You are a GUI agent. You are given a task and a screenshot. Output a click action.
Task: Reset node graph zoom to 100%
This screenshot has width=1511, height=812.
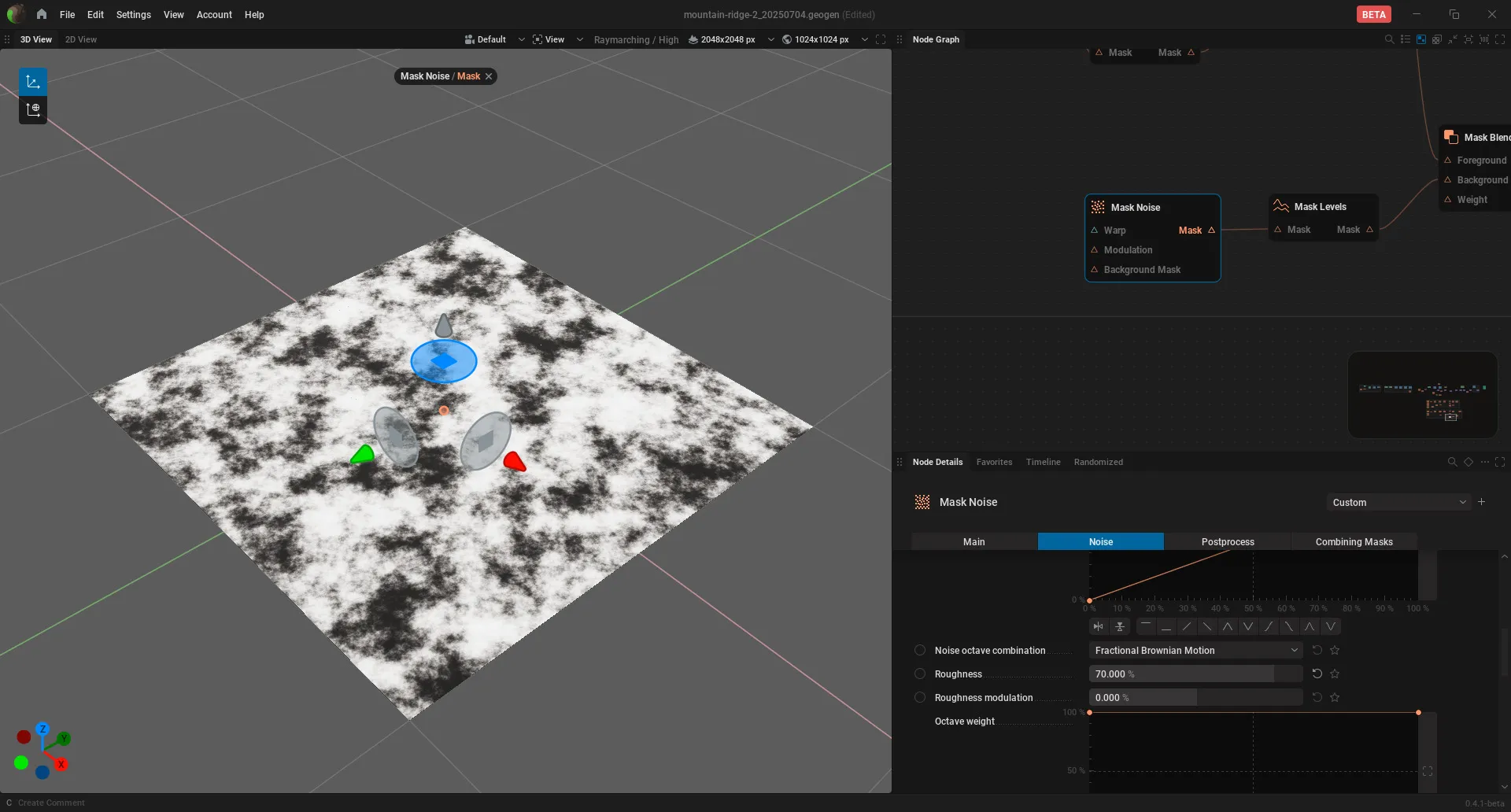1484,39
